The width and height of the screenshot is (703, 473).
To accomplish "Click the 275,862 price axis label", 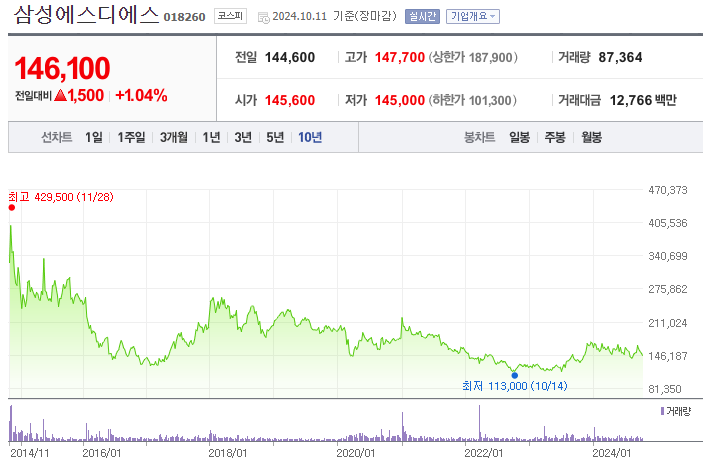I will click(668, 289).
